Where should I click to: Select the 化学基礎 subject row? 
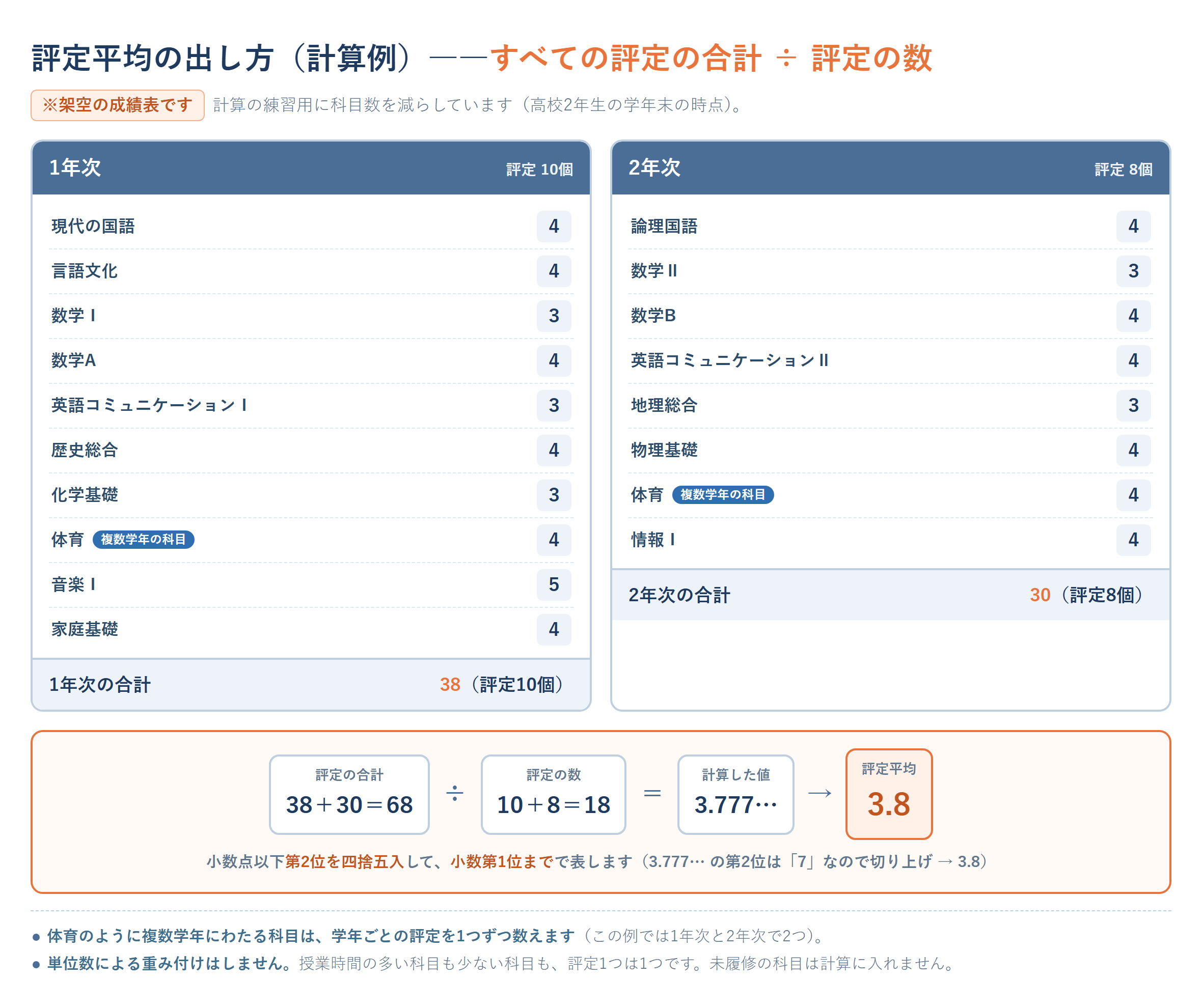[311, 495]
